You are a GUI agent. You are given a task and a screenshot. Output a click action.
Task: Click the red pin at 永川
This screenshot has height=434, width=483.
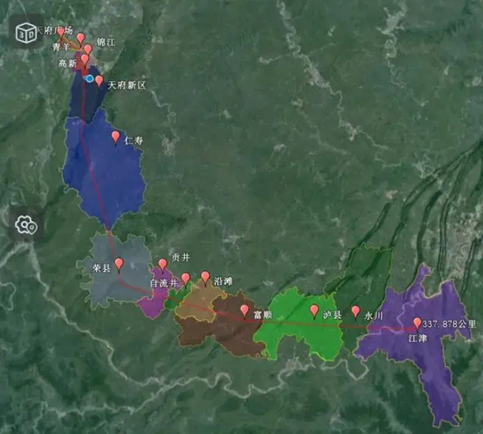[x=356, y=312]
